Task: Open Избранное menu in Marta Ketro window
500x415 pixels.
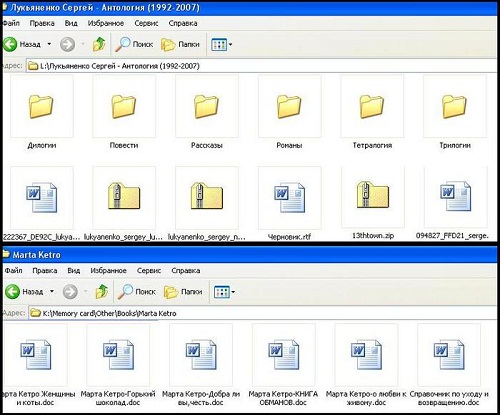Action: coord(108,270)
